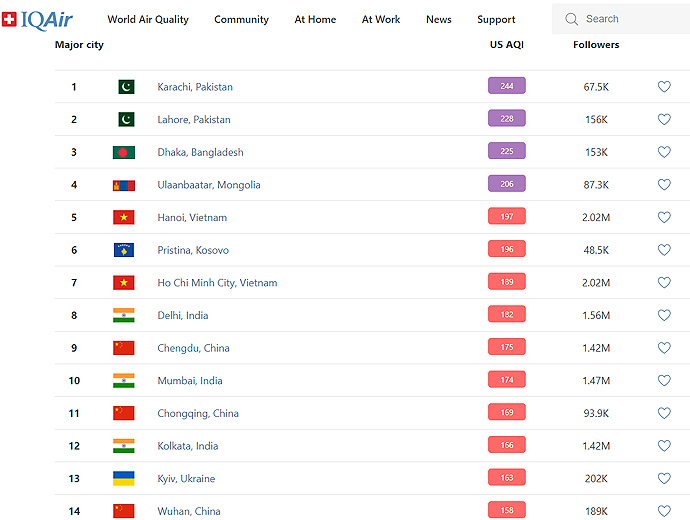Follow Wuhan using its heart icon
This screenshot has height=520, width=690.
[x=664, y=511]
